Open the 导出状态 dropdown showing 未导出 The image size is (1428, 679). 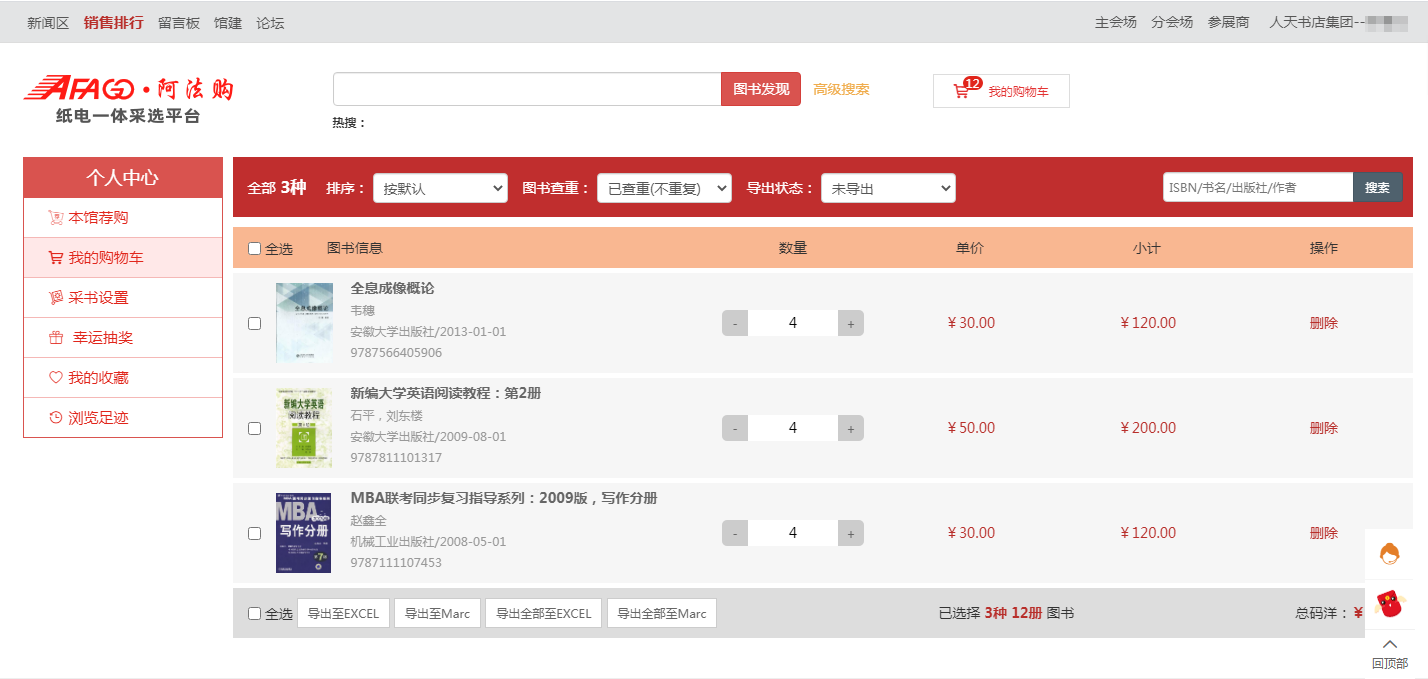pyautogui.click(x=888, y=188)
